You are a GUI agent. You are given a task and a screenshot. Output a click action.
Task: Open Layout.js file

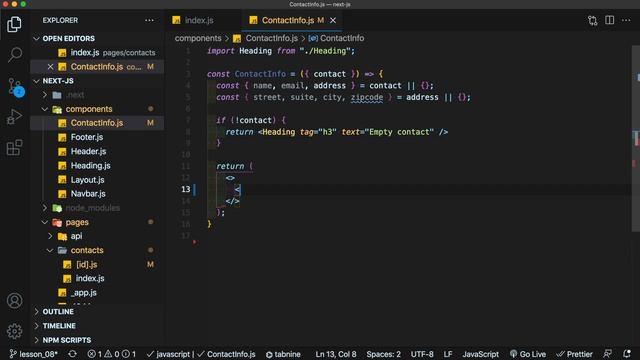87,180
